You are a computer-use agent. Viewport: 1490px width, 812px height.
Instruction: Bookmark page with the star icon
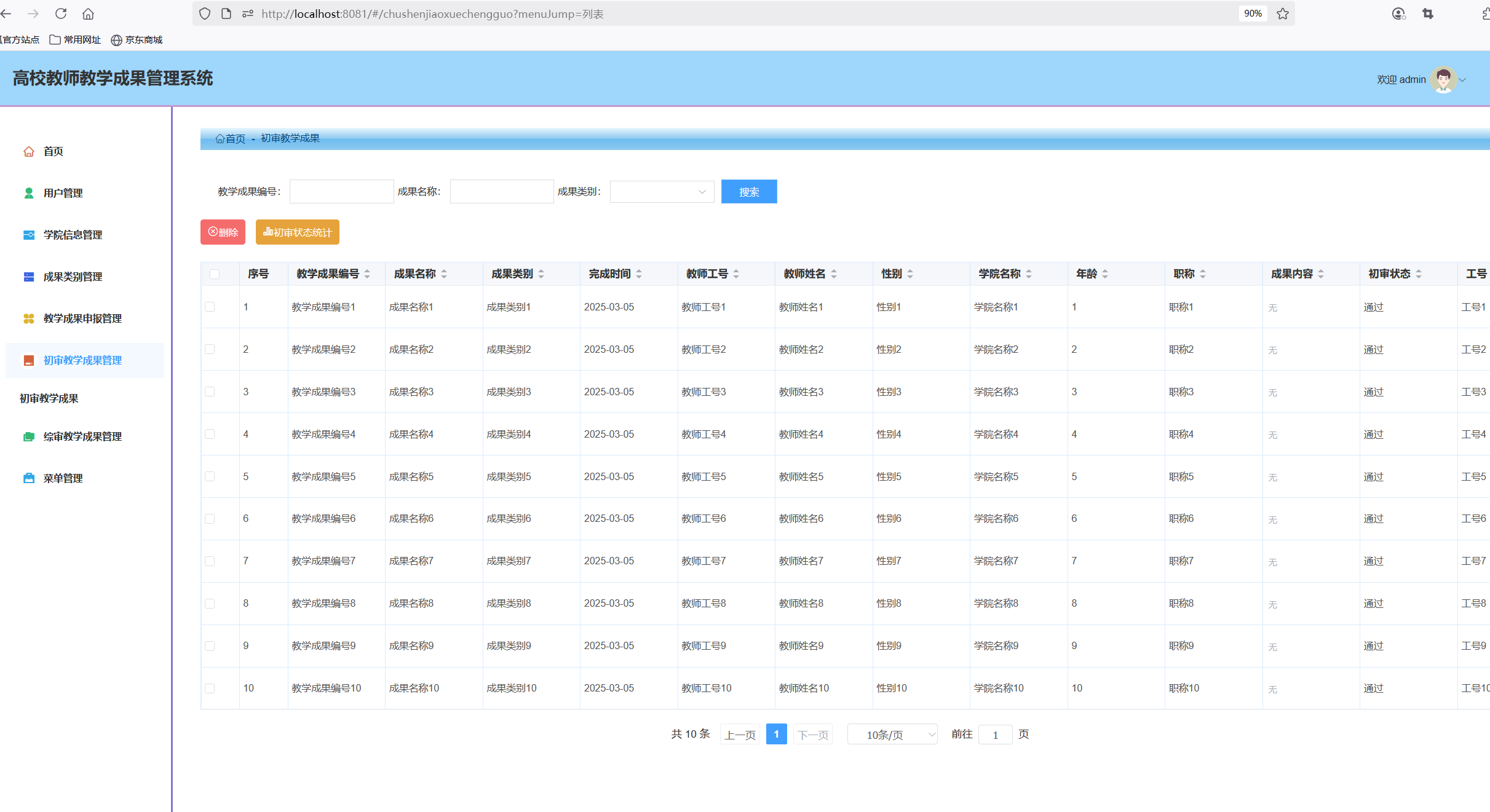[1283, 14]
